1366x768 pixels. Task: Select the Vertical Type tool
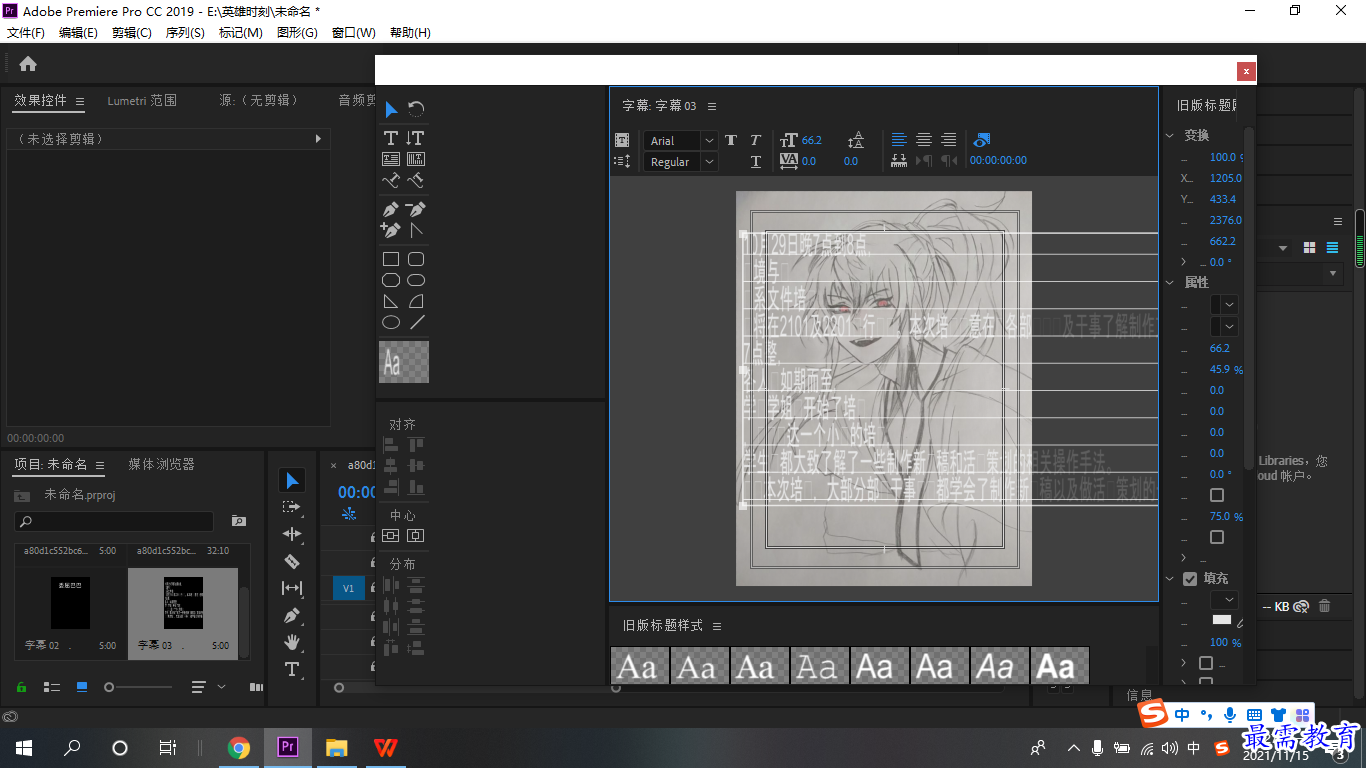[416, 138]
